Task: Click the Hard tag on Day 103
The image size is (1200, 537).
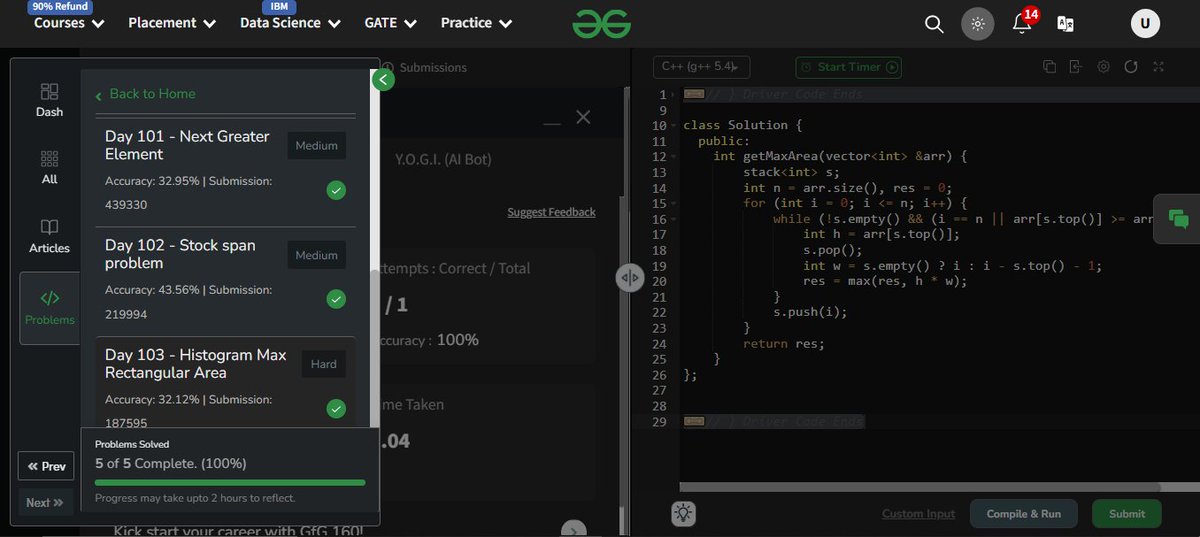Action: coord(323,365)
